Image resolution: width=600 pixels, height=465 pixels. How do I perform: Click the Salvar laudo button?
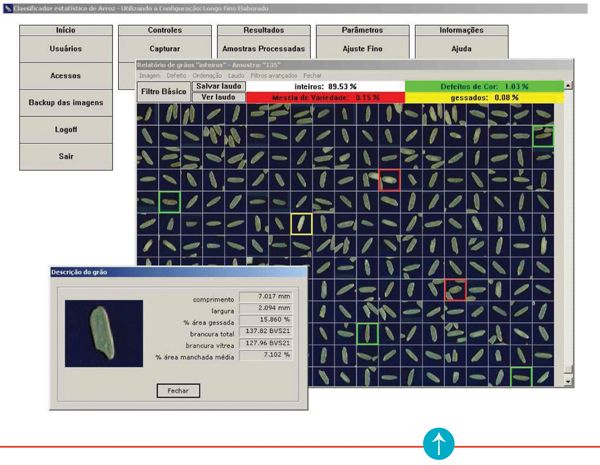click(219, 86)
